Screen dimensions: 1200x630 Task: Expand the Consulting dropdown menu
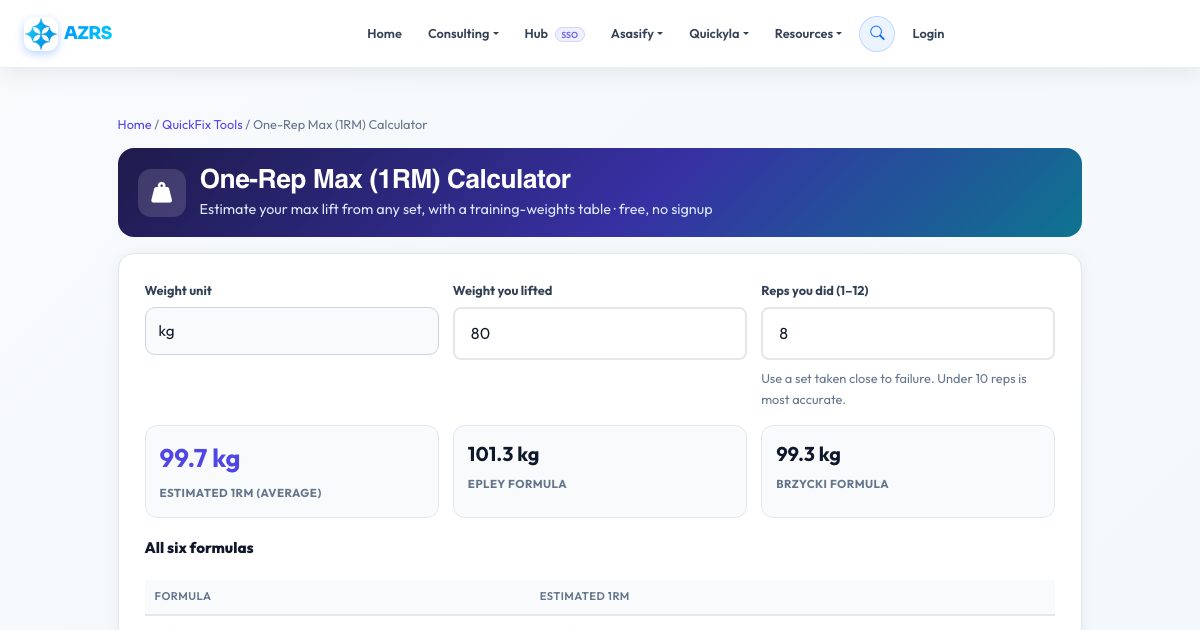tap(463, 34)
